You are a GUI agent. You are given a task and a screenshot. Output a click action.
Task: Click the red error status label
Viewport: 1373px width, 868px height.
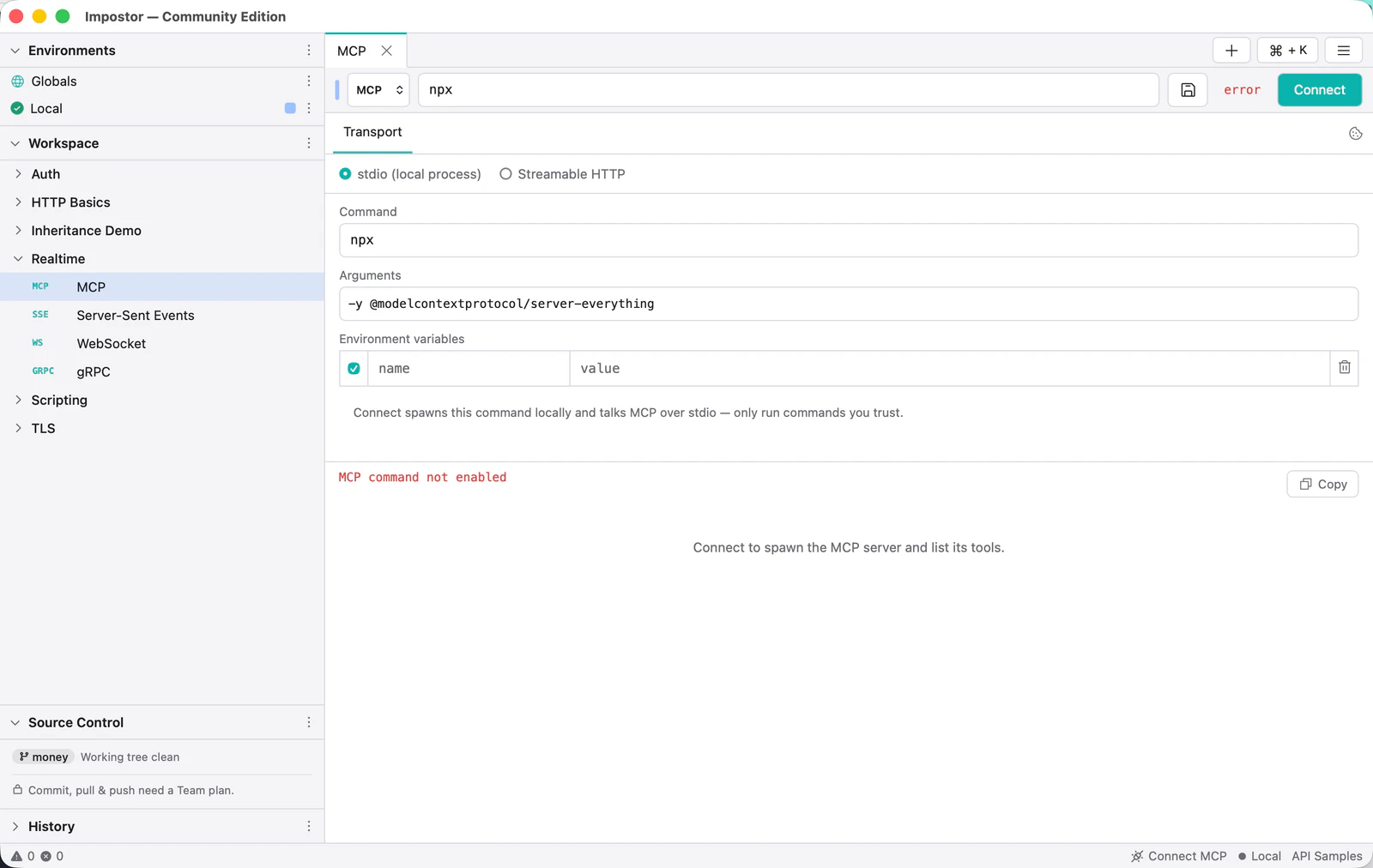(1242, 90)
